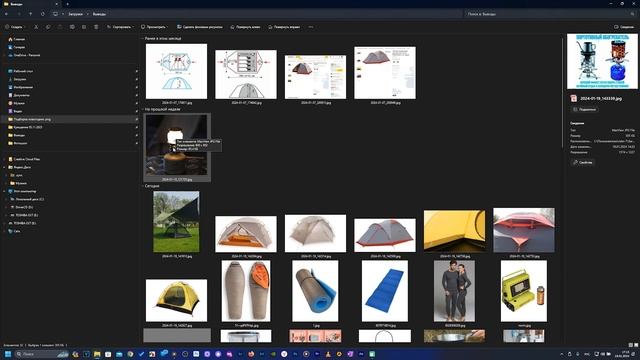Switch to large thumbnails view in status bar

tap(636, 345)
